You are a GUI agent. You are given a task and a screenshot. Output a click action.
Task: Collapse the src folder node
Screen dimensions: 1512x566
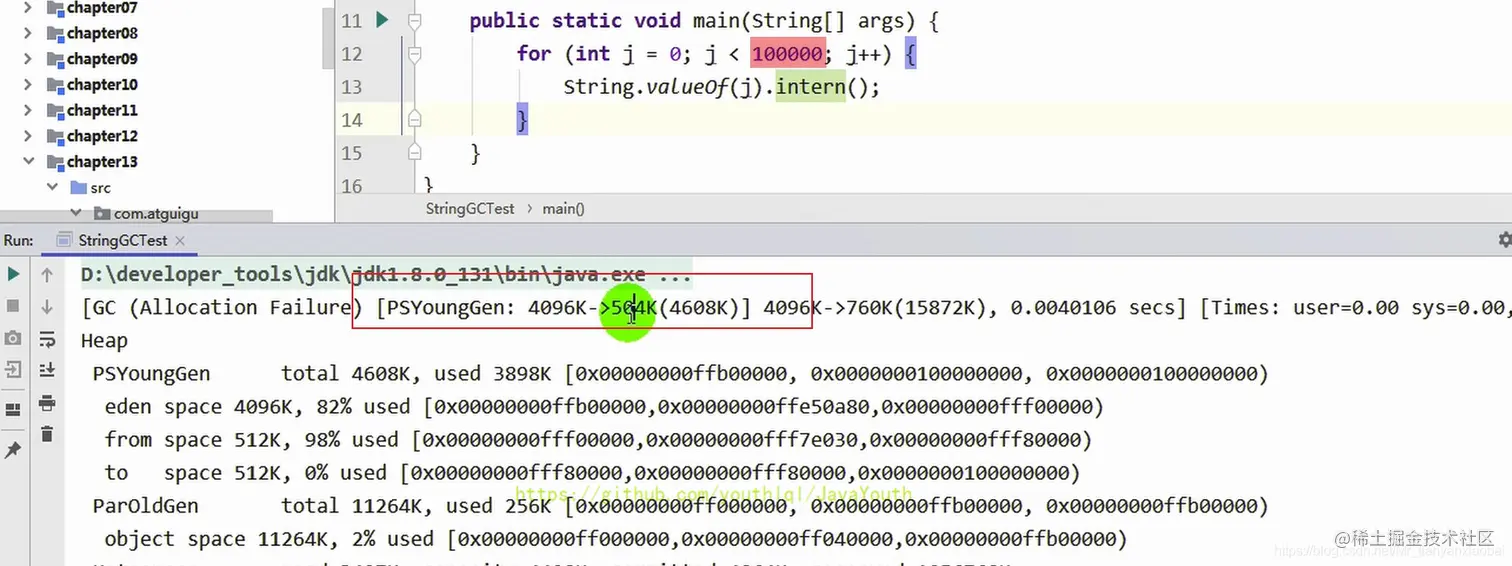[52, 188]
